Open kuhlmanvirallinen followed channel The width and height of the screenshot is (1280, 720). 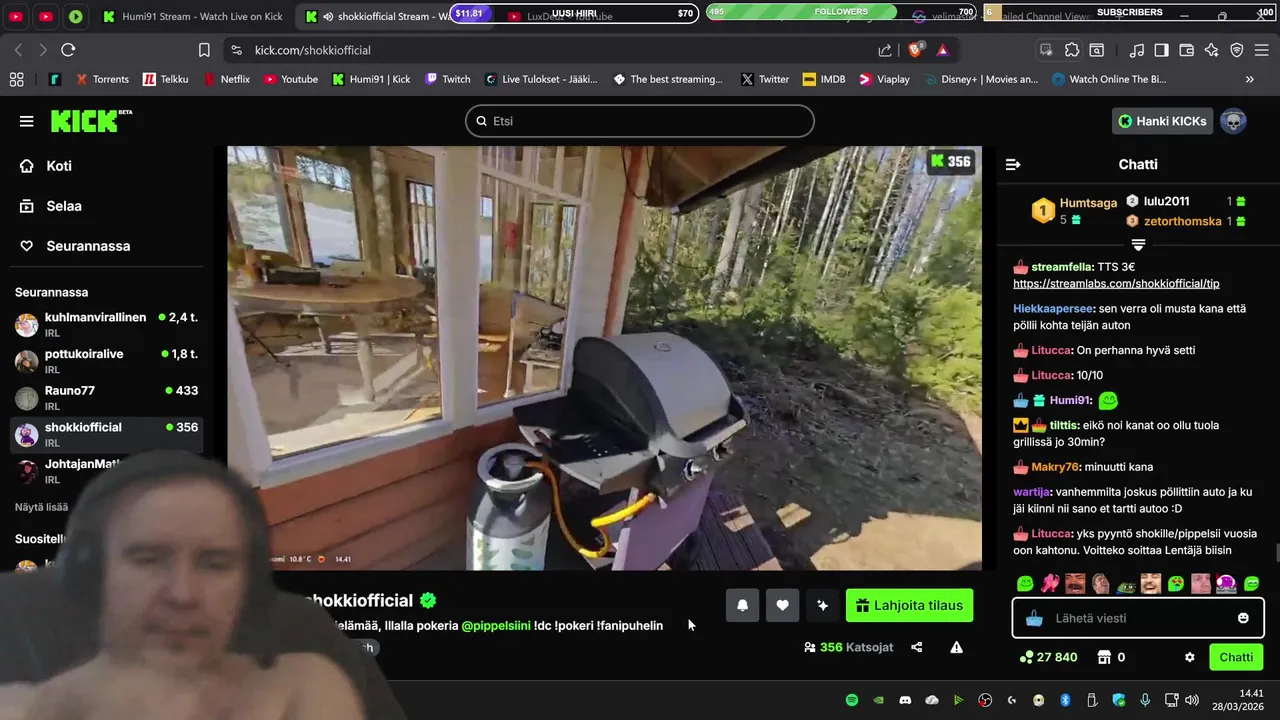[106, 324]
